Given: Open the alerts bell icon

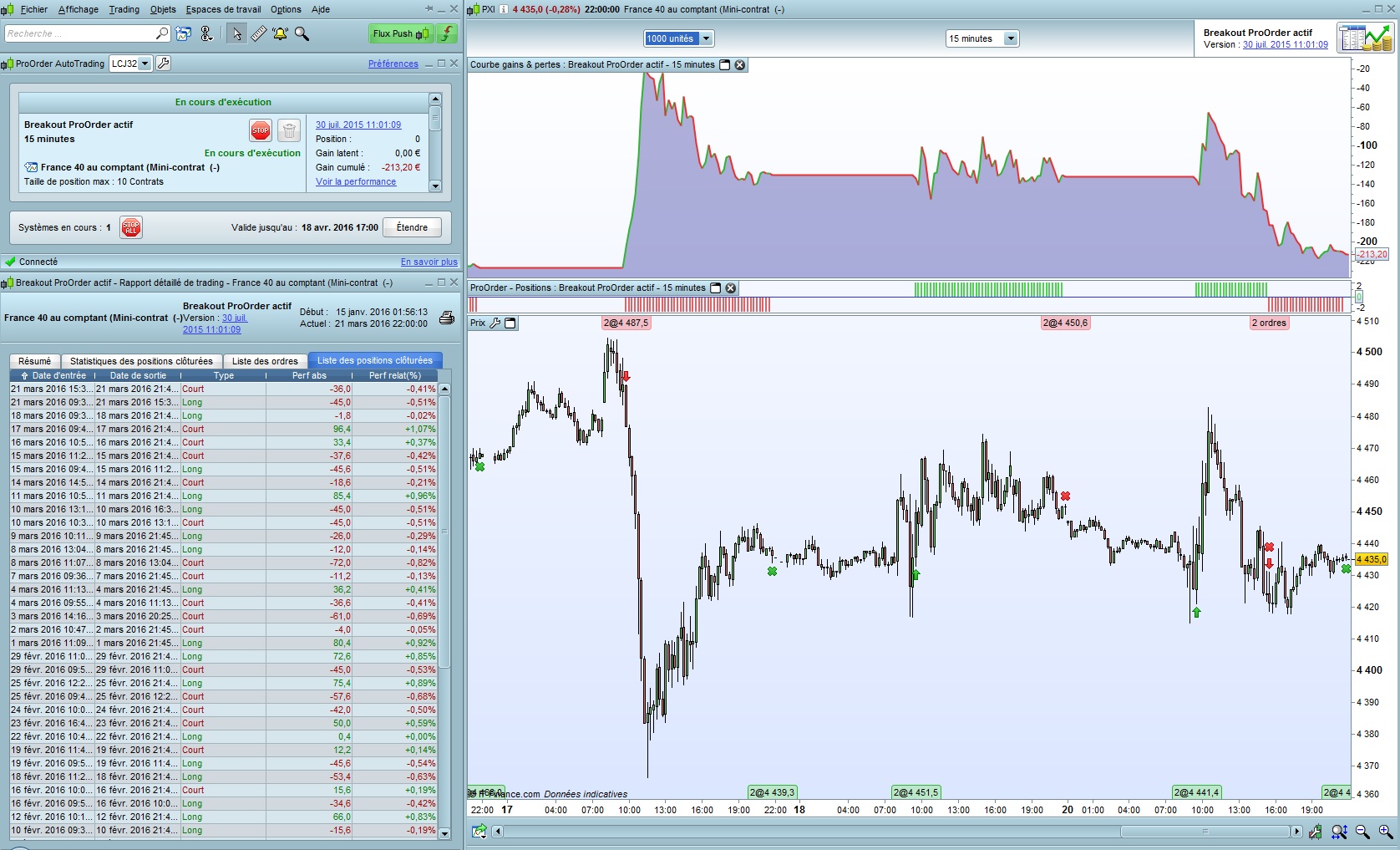Looking at the screenshot, I should (280, 33).
